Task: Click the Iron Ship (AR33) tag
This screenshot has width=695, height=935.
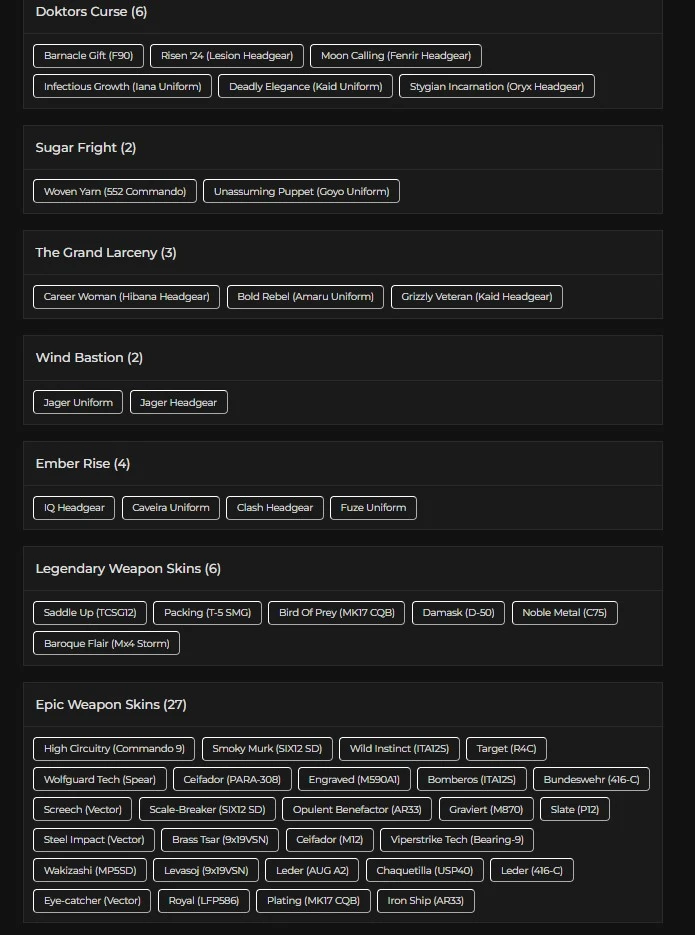Action: (425, 901)
